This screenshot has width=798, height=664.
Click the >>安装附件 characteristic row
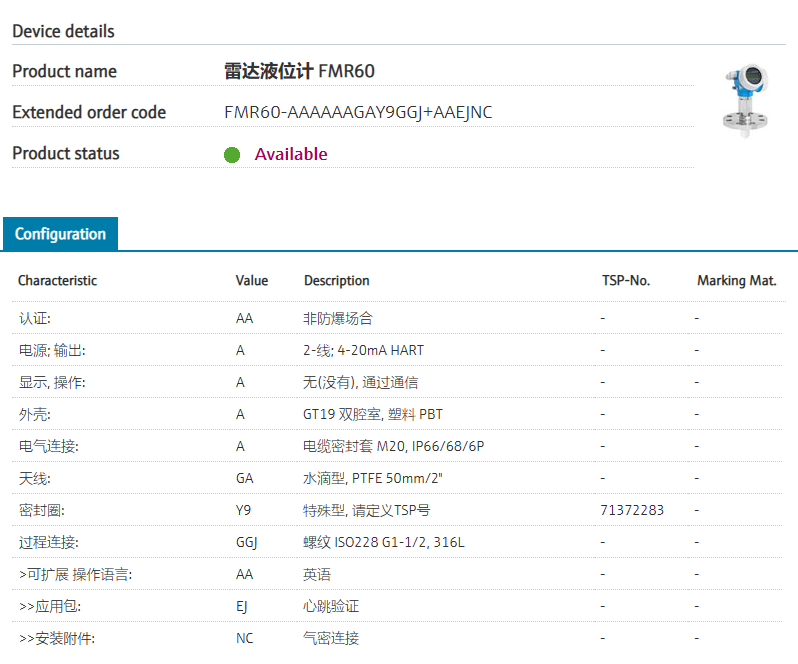tap(57, 638)
